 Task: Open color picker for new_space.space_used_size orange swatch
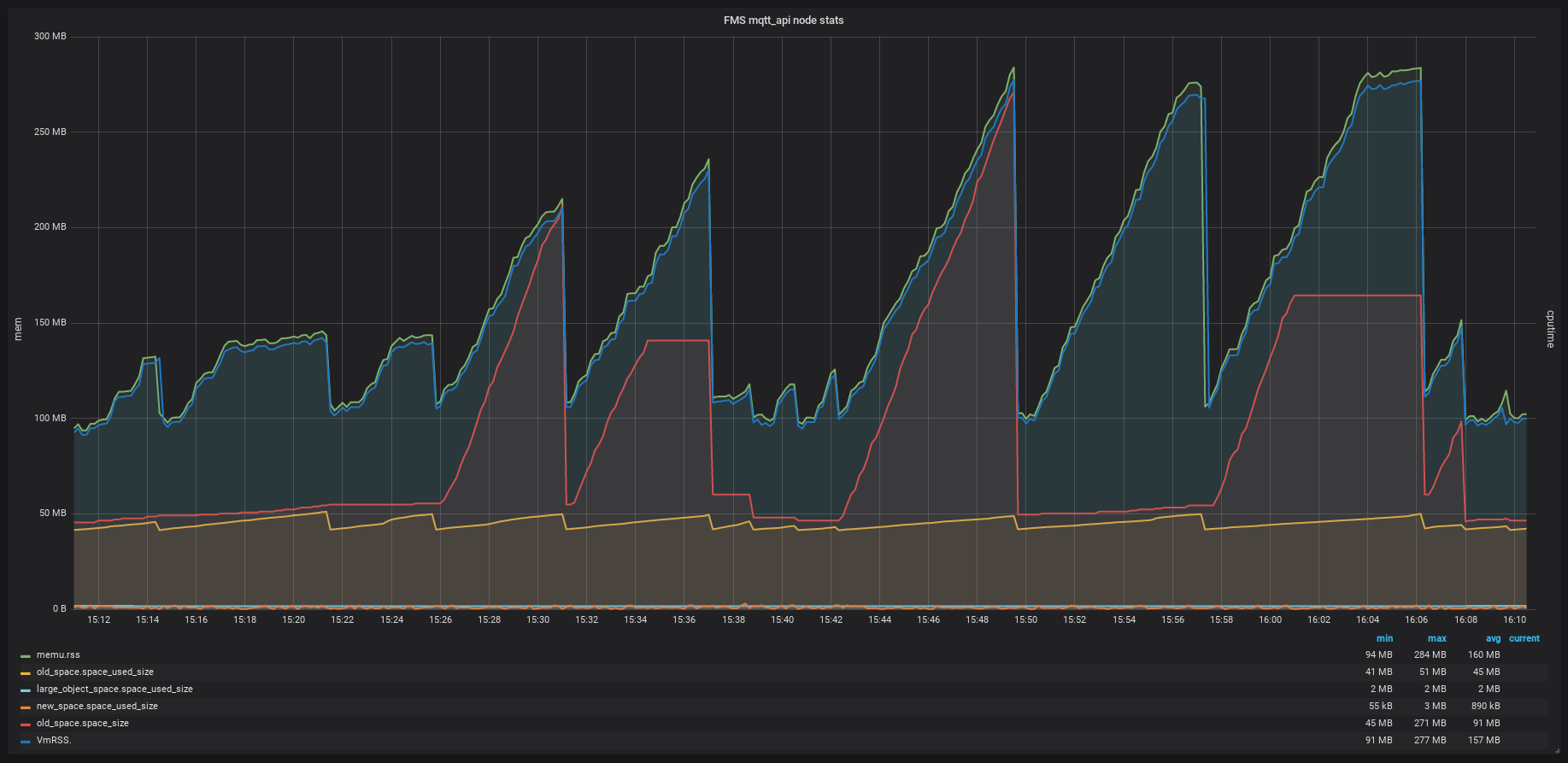[26, 707]
